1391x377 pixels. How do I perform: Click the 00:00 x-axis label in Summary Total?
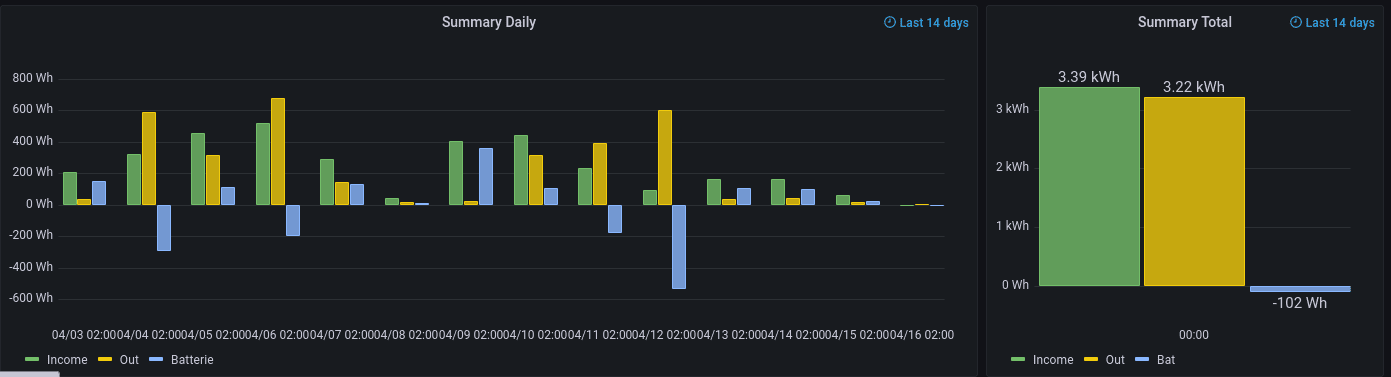(1194, 334)
